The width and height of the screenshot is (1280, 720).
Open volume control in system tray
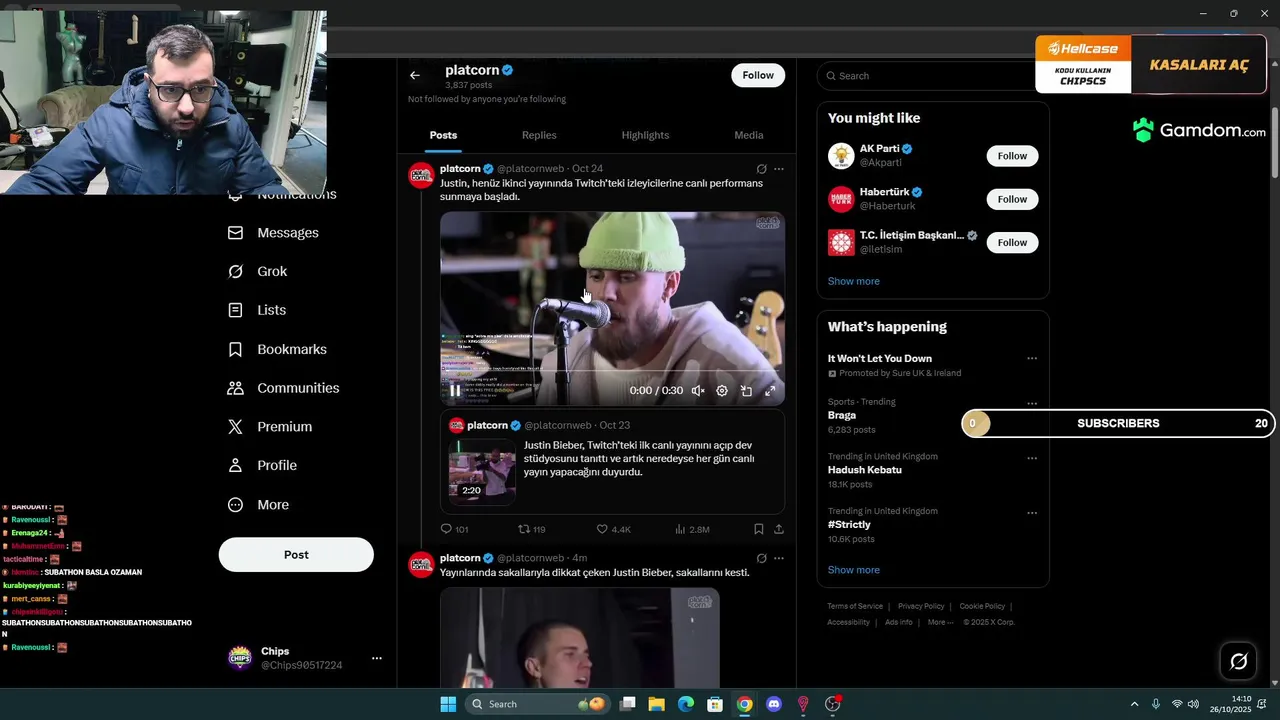coord(1193,704)
